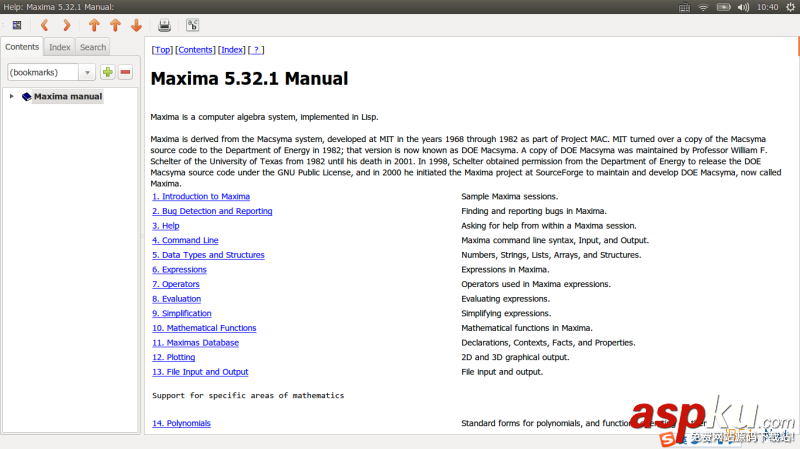Switch to the Search tab

(x=93, y=47)
